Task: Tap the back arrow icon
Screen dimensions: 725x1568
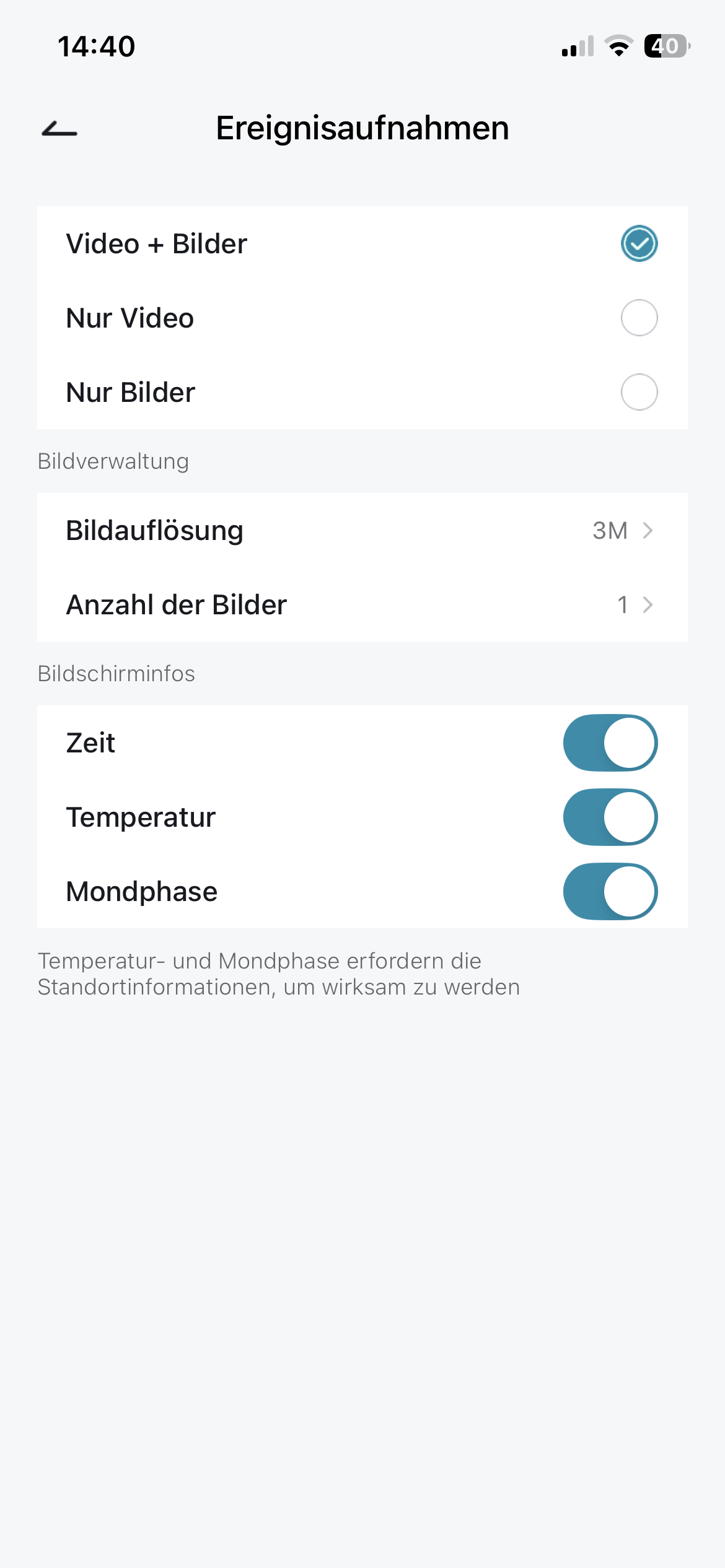Action: click(x=59, y=129)
